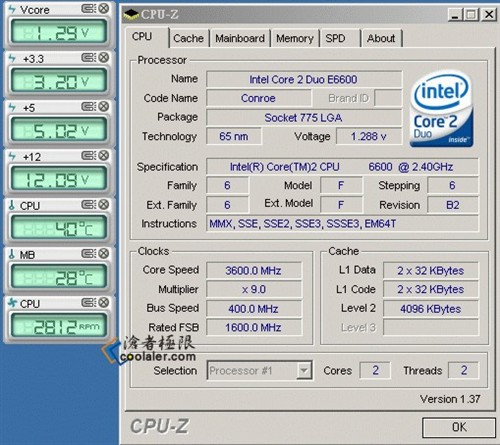
Task: Click bus speed '400.0 MHz'
Action: click(253, 309)
